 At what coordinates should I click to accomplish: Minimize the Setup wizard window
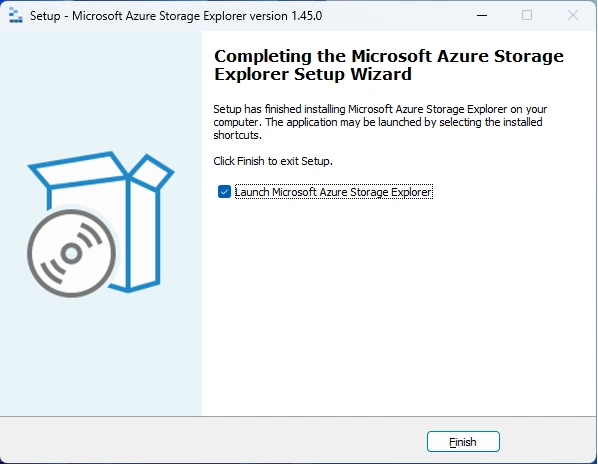click(482, 16)
